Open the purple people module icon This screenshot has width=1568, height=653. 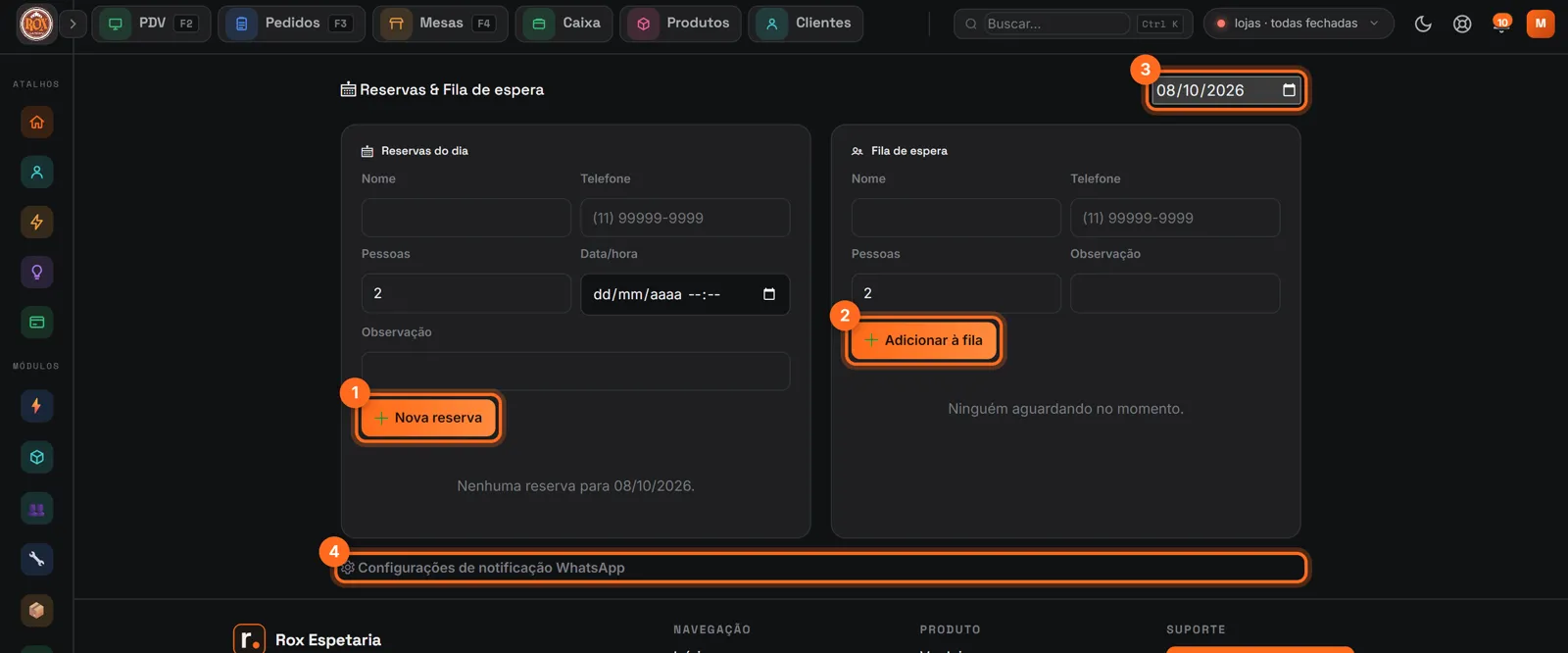(37, 509)
